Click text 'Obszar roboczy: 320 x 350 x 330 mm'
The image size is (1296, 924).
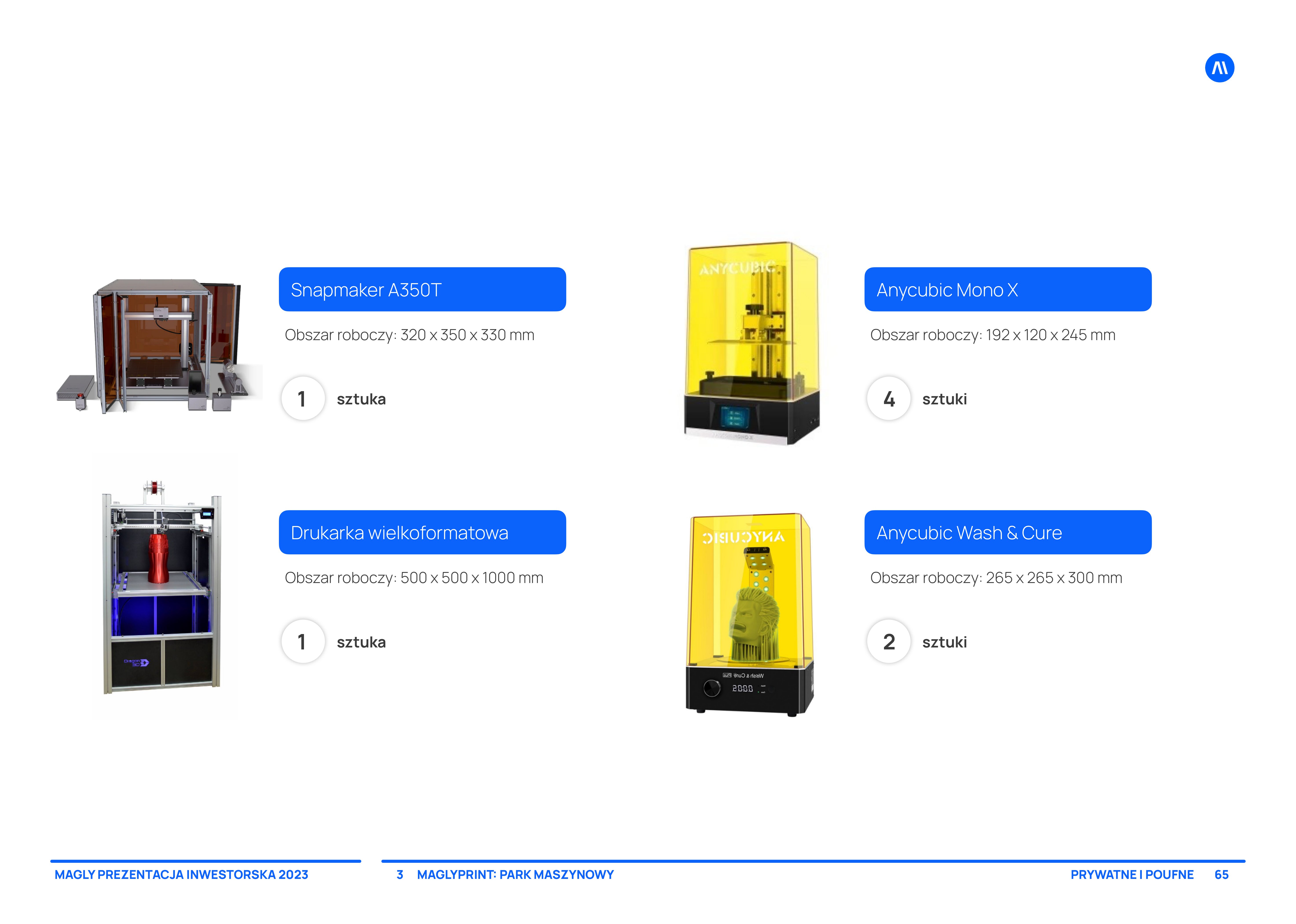[x=410, y=335]
